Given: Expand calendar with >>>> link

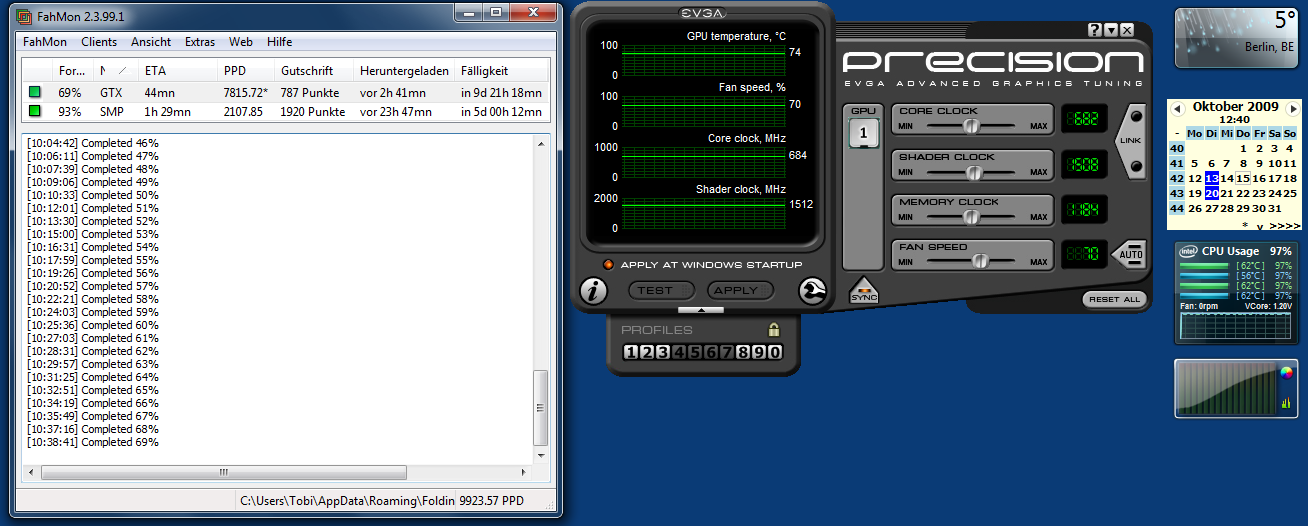Looking at the screenshot, I should 1283,226.
